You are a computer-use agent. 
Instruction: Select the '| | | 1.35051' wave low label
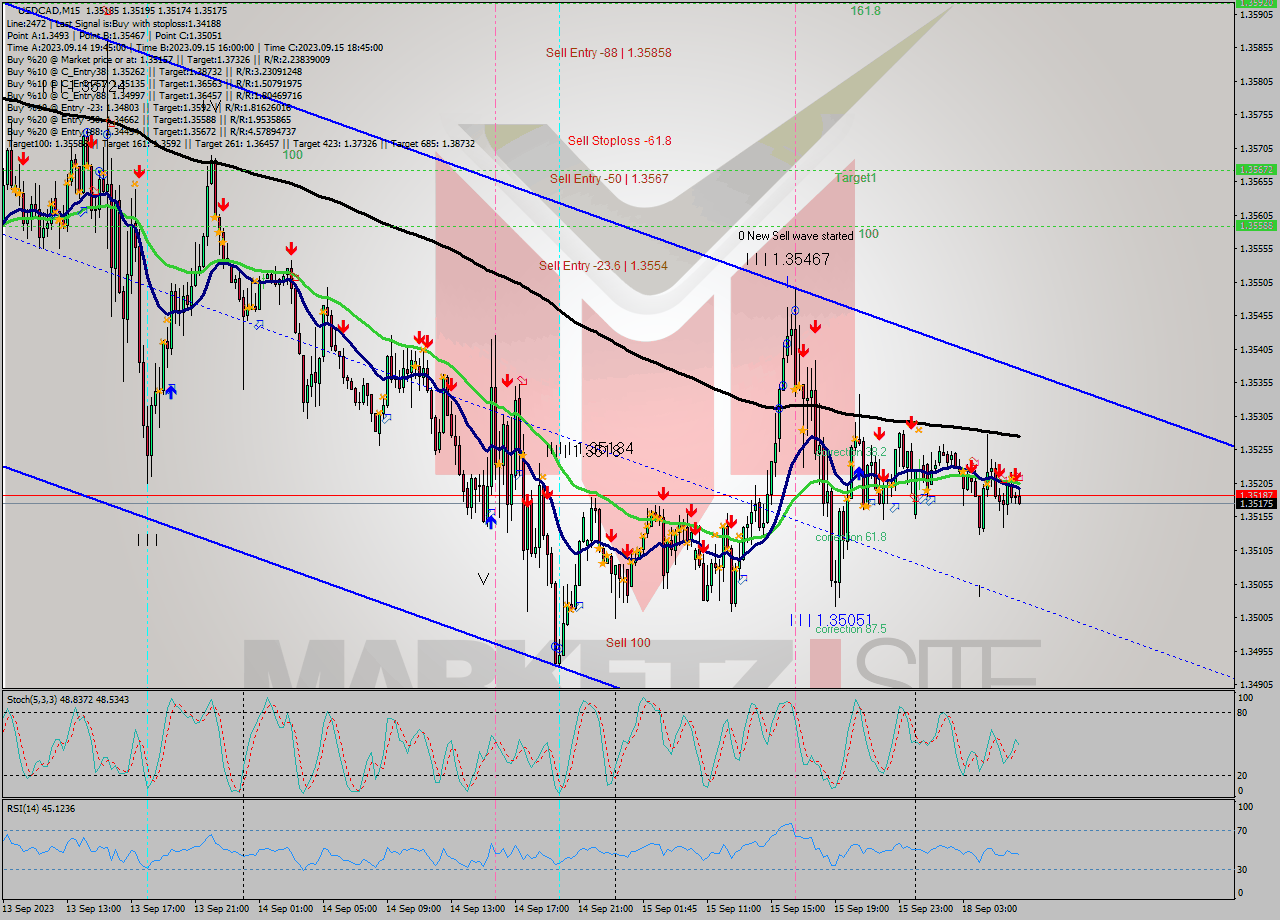(x=832, y=620)
